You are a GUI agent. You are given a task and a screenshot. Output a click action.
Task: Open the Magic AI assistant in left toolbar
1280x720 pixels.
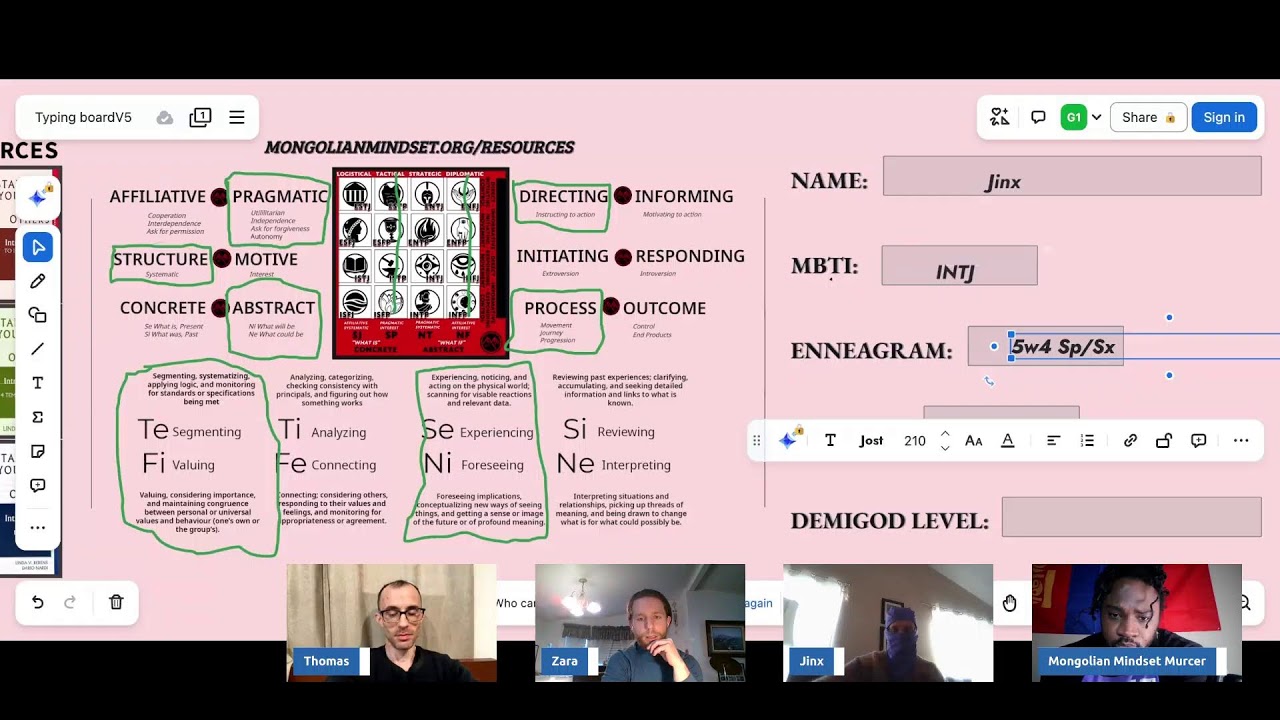[38, 197]
